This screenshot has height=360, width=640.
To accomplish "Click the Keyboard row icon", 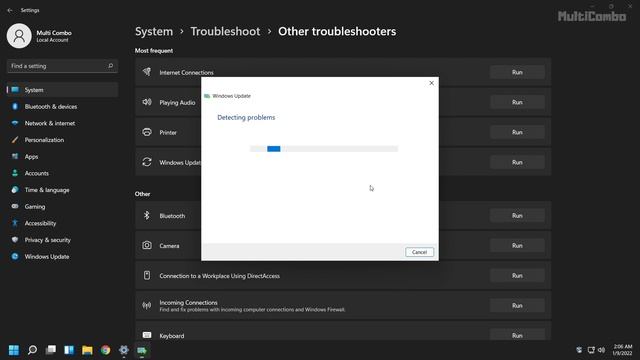I will tap(147, 335).
